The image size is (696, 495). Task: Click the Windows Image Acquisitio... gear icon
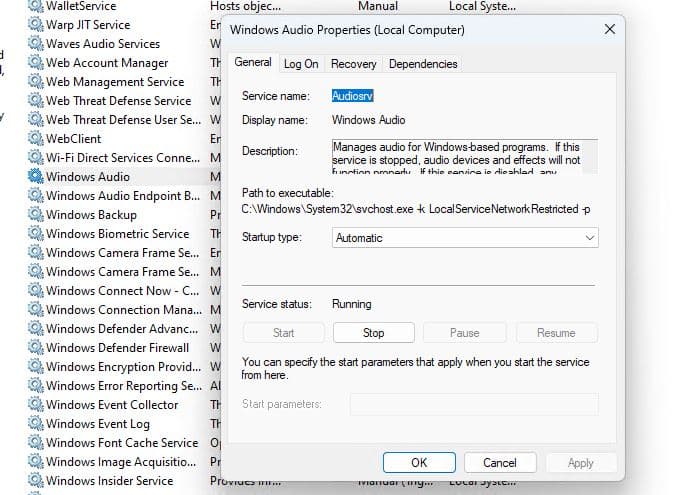coord(36,462)
